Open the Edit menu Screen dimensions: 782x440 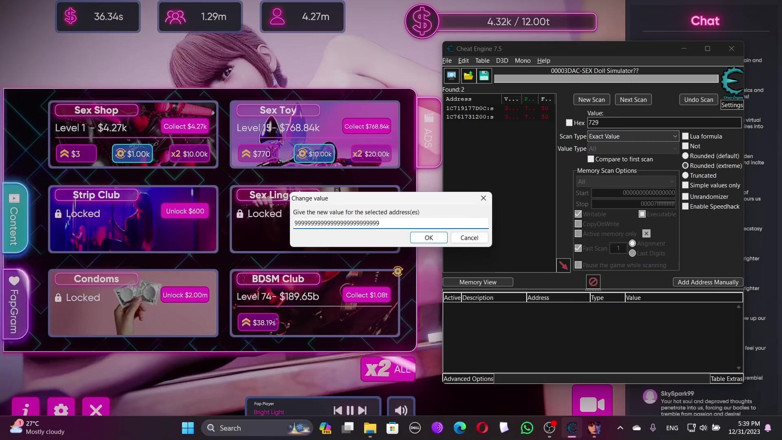pyautogui.click(x=463, y=60)
